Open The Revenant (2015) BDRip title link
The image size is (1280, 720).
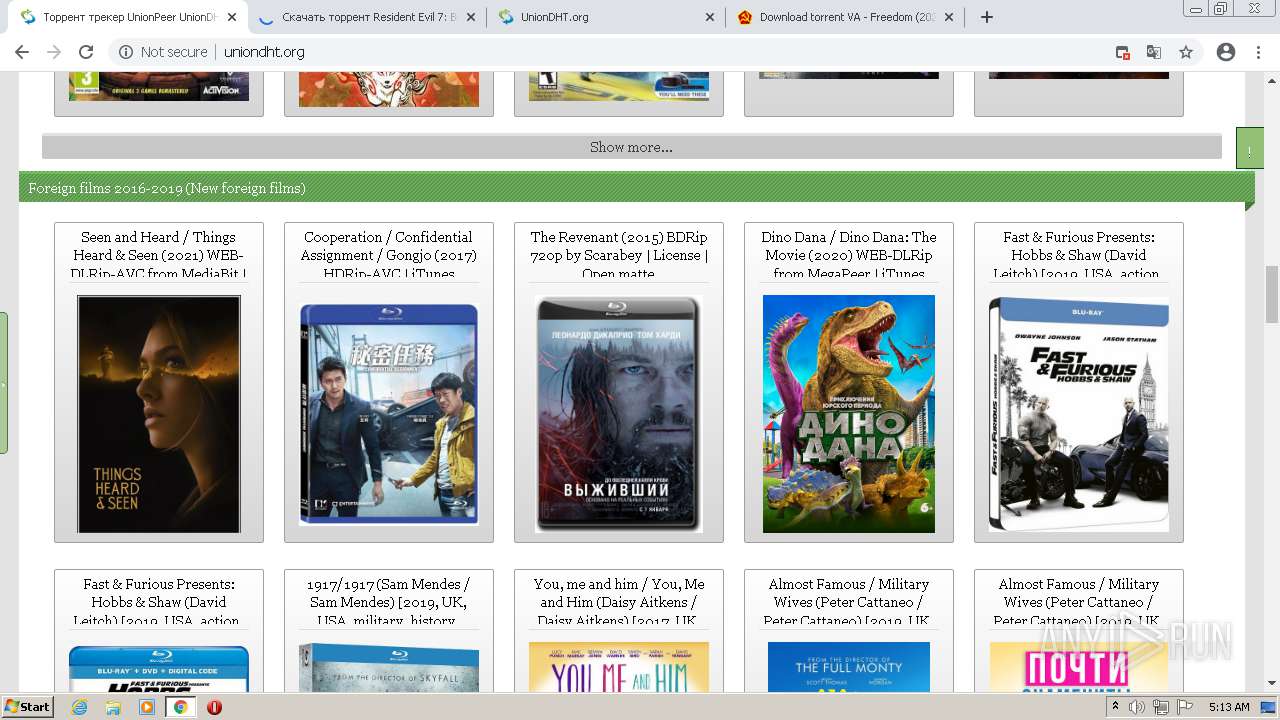tap(619, 255)
